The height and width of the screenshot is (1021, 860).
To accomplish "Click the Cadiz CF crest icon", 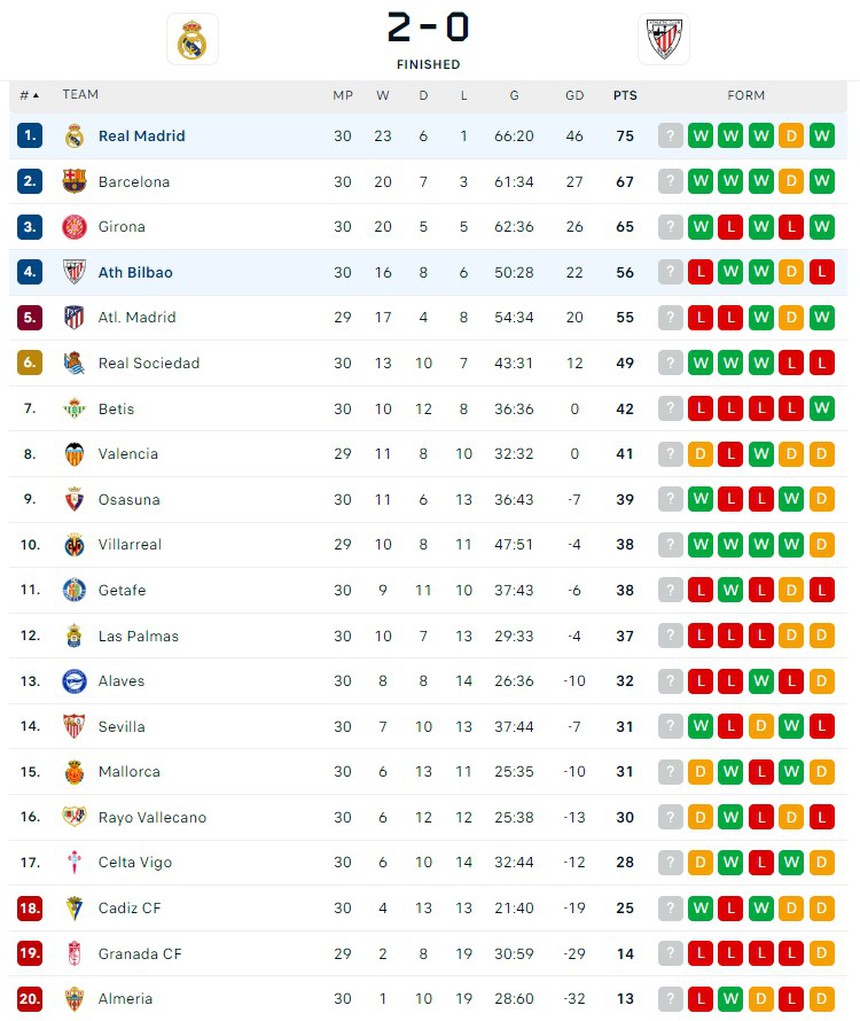I will [74, 908].
